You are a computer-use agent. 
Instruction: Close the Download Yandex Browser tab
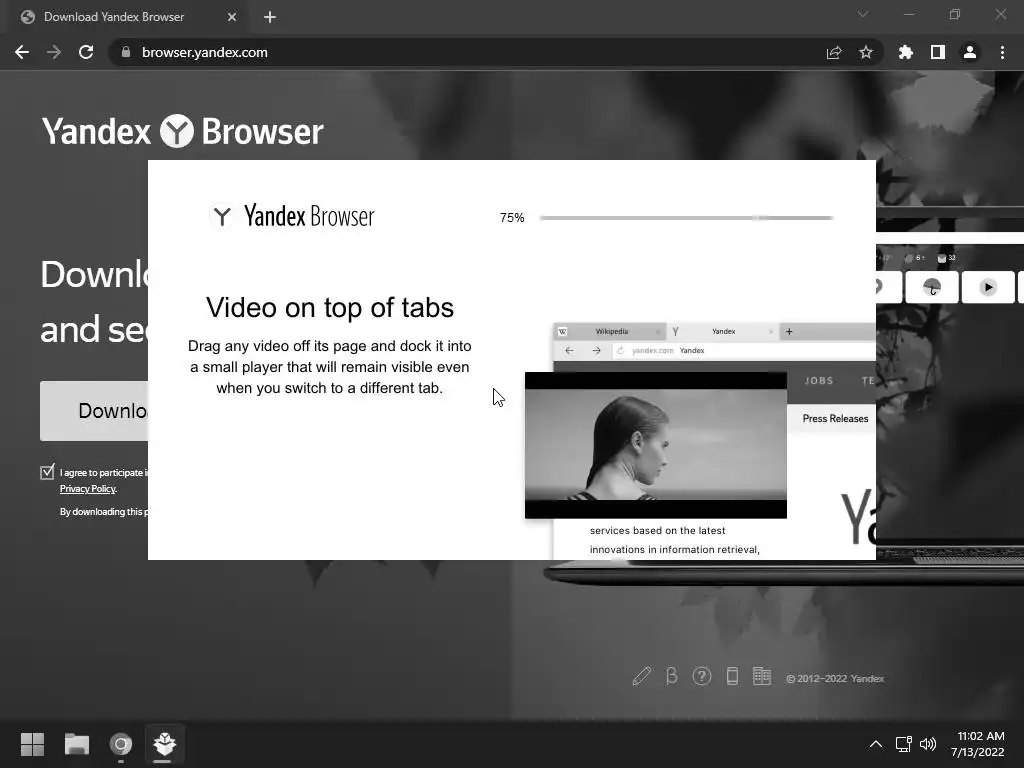(x=232, y=17)
